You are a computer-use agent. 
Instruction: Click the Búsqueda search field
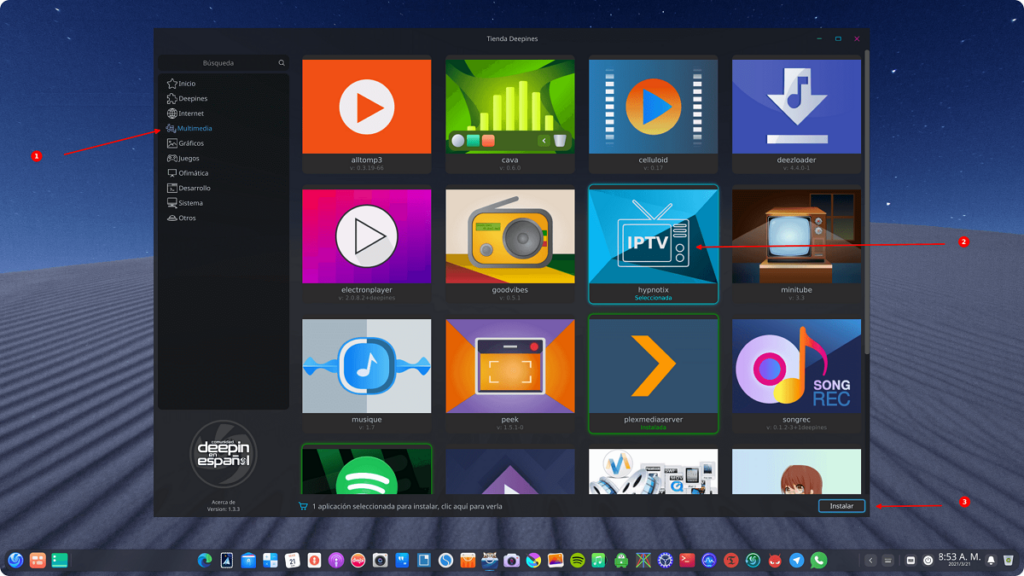tap(223, 63)
